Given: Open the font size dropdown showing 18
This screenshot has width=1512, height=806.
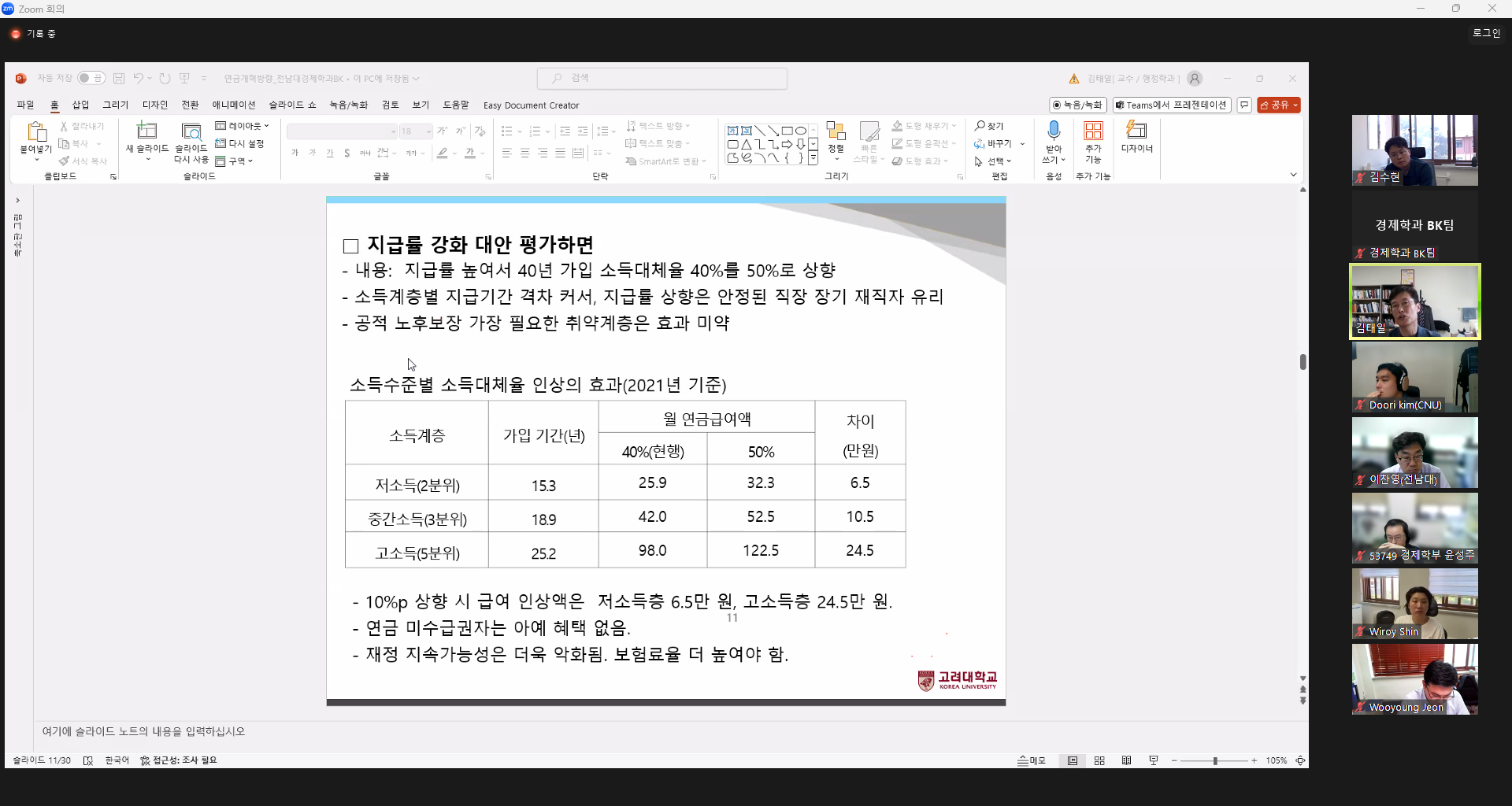Looking at the screenshot, I should tap(416, 131).
